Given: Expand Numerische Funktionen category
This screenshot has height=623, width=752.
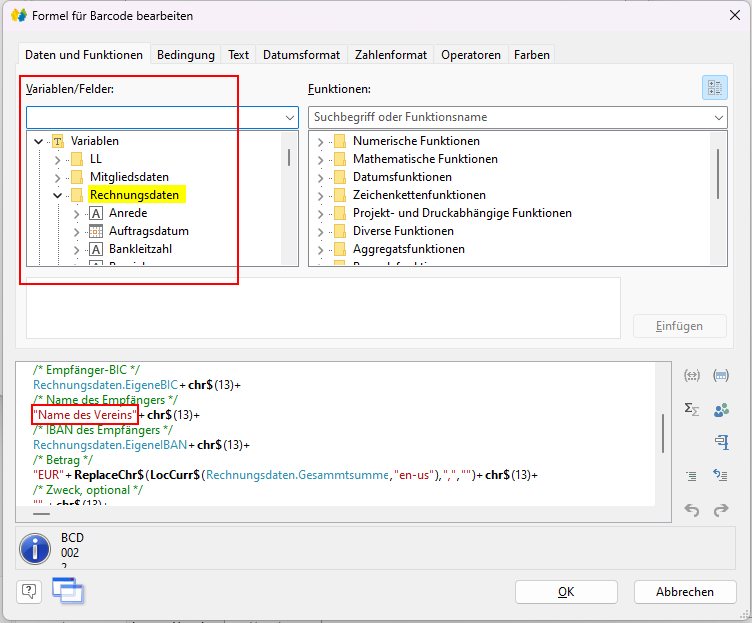Looking at the screenshot, I should pyautogui.click(x=321, y=141).
